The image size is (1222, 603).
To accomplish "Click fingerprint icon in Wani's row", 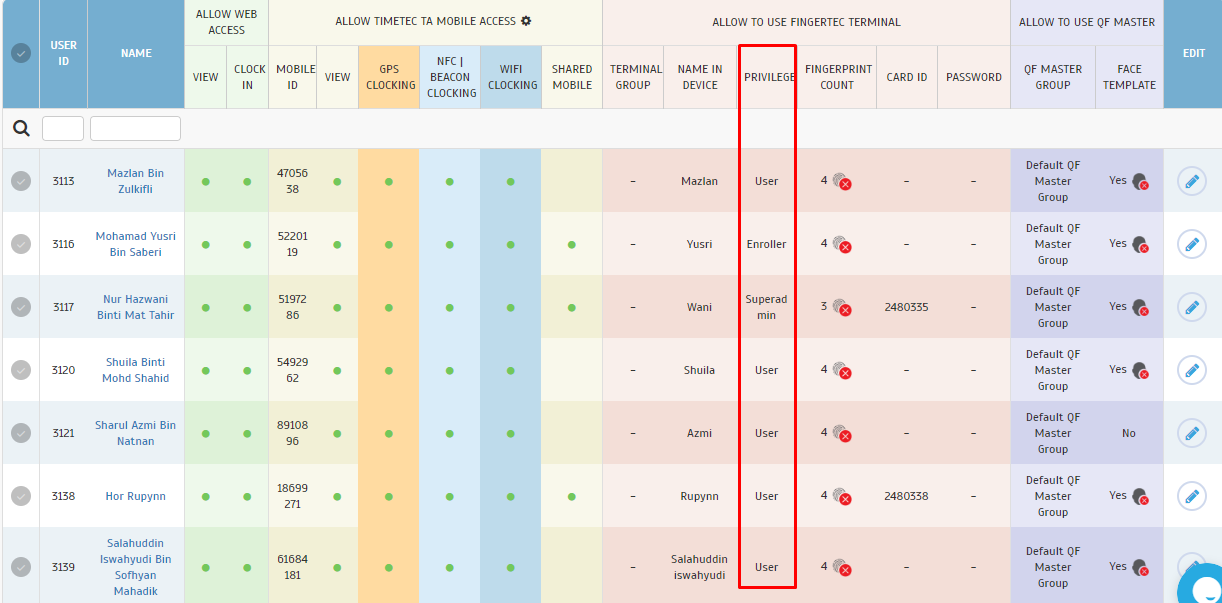I will tap(840, 307).
